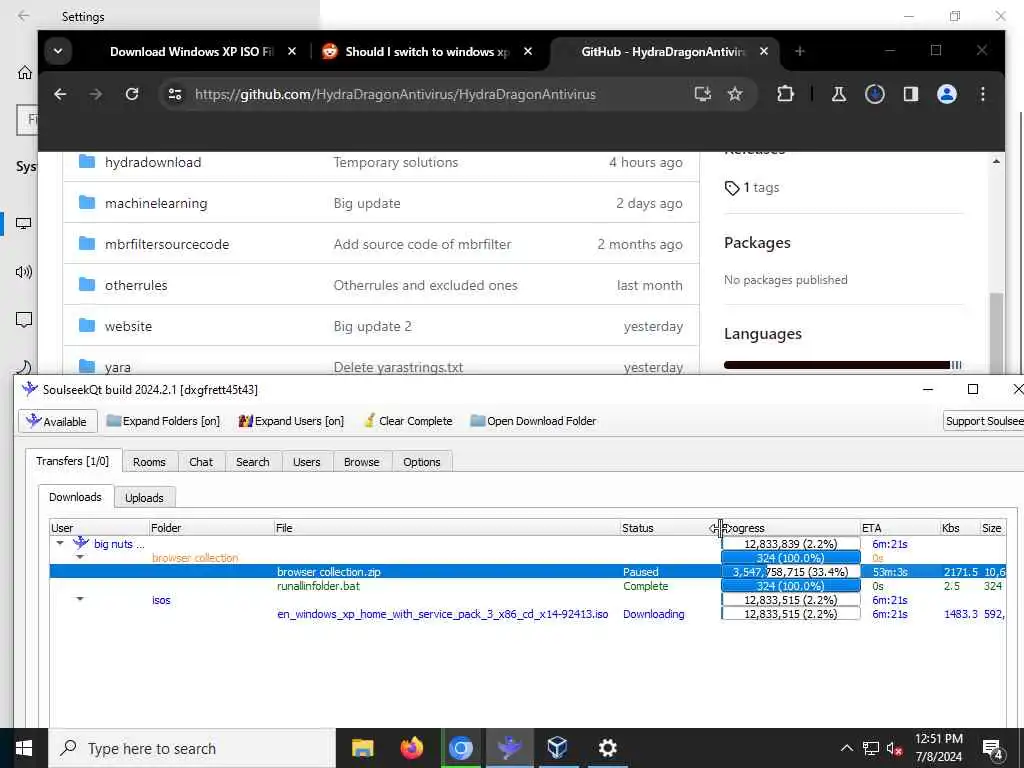Reload the GitHub page

click(x=132, y=95)
